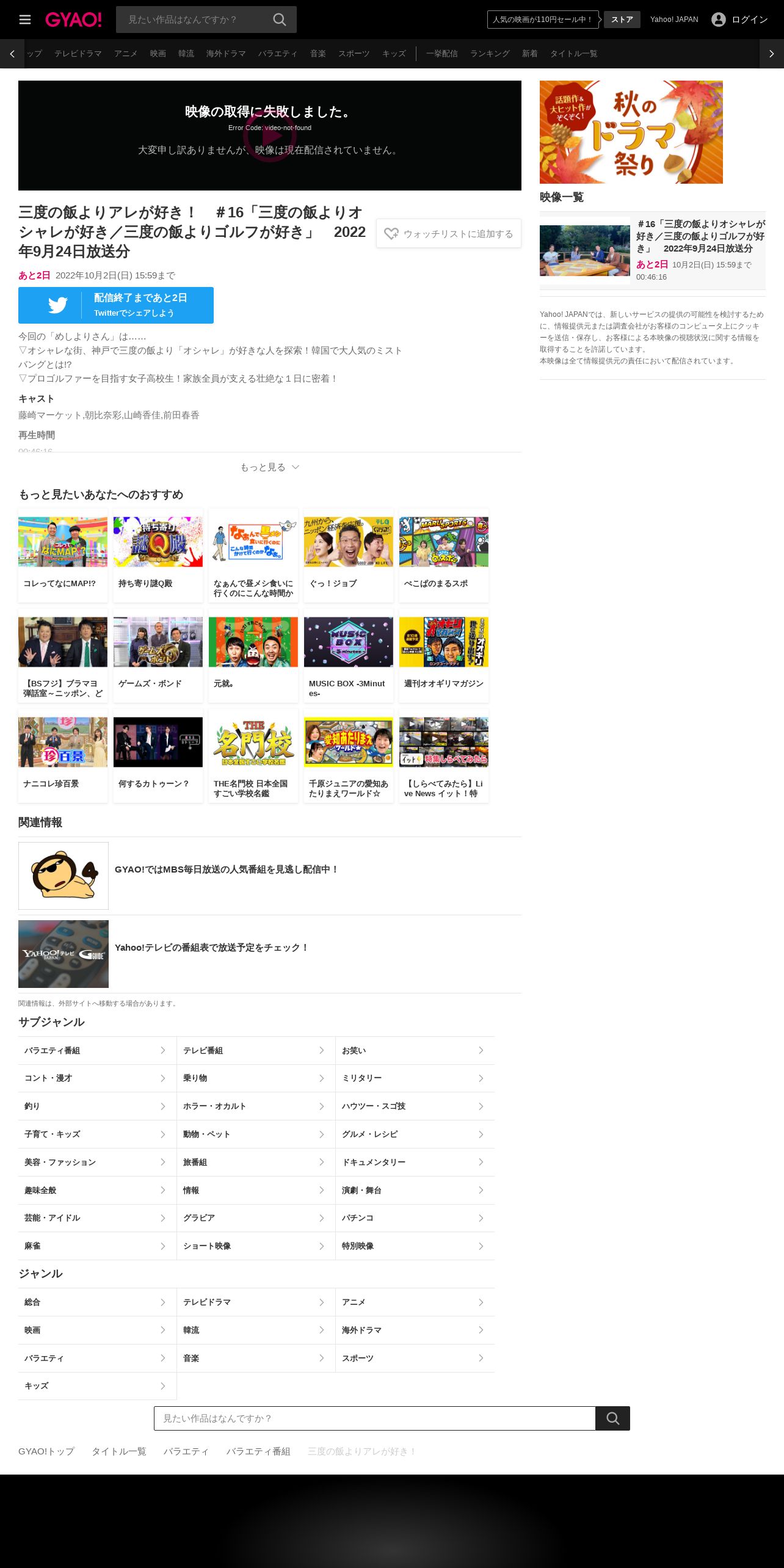Open THE名門校 recommendation card
The width and height of the screenshot is (784, 1568).
coord(253,756)
